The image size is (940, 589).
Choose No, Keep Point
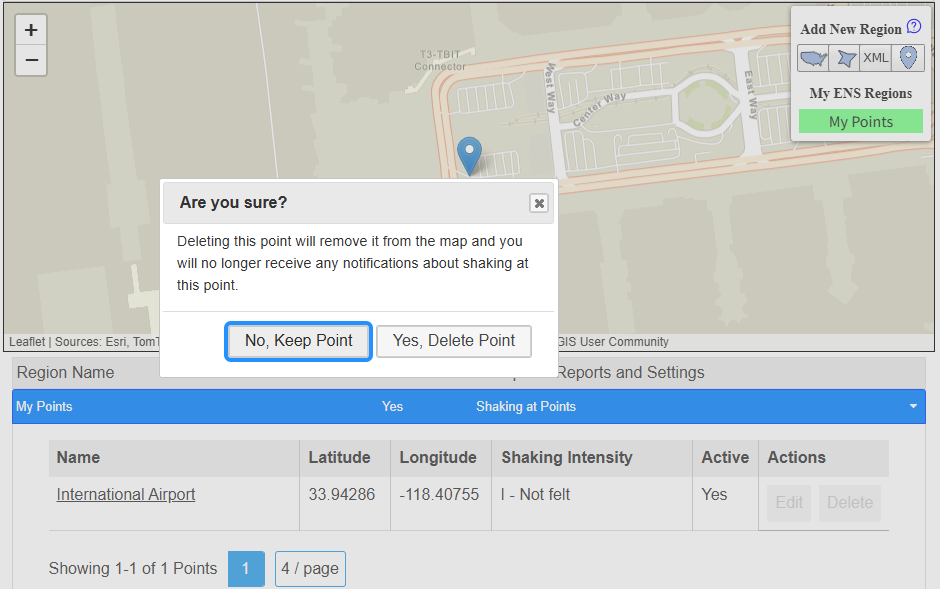click(299, 341)
